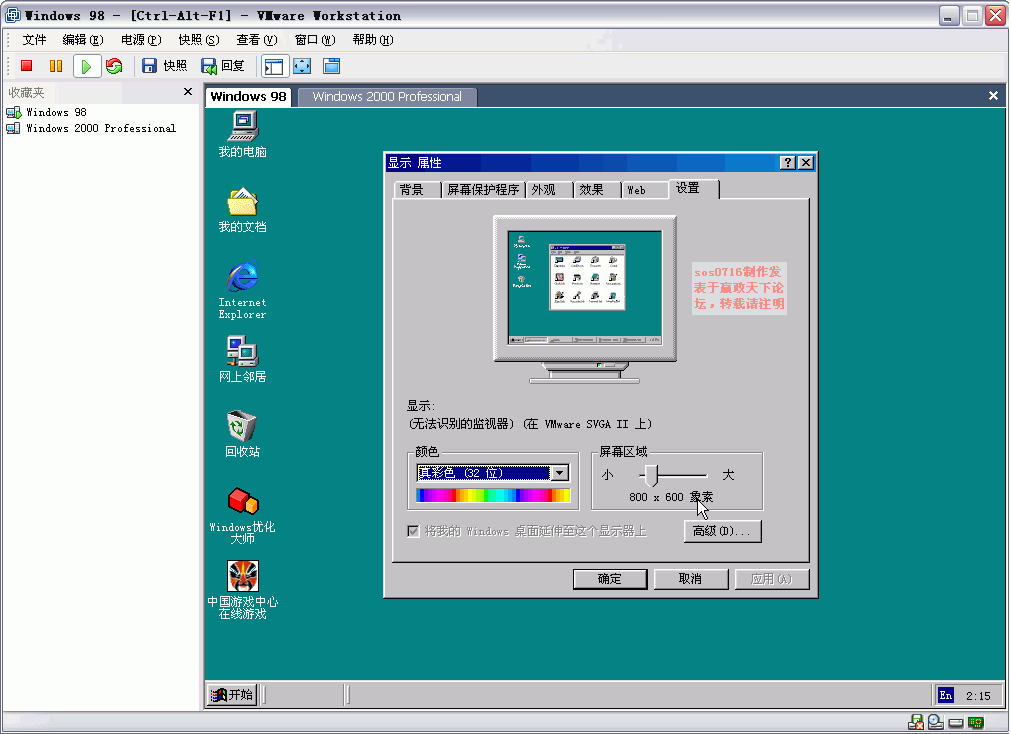Open the 编辑 menu
This screenshot has height=734, width=1011.
click(83, 40)
